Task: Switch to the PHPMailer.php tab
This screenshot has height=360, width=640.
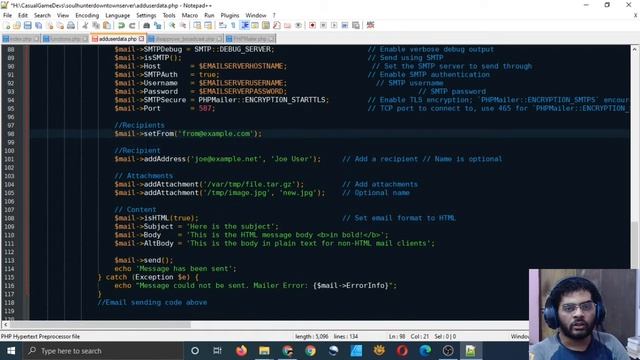Action: [x=250, y=39]
